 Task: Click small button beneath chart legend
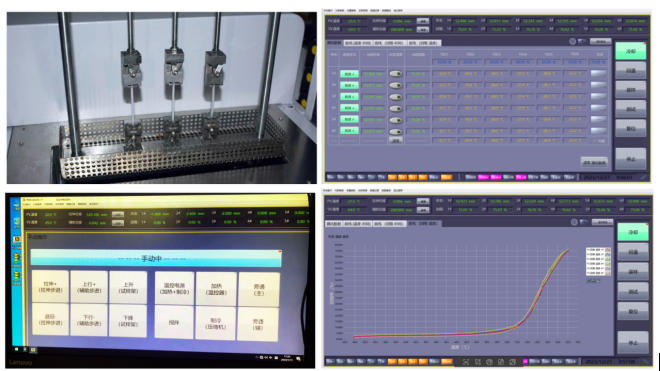[x=593, y=280]
